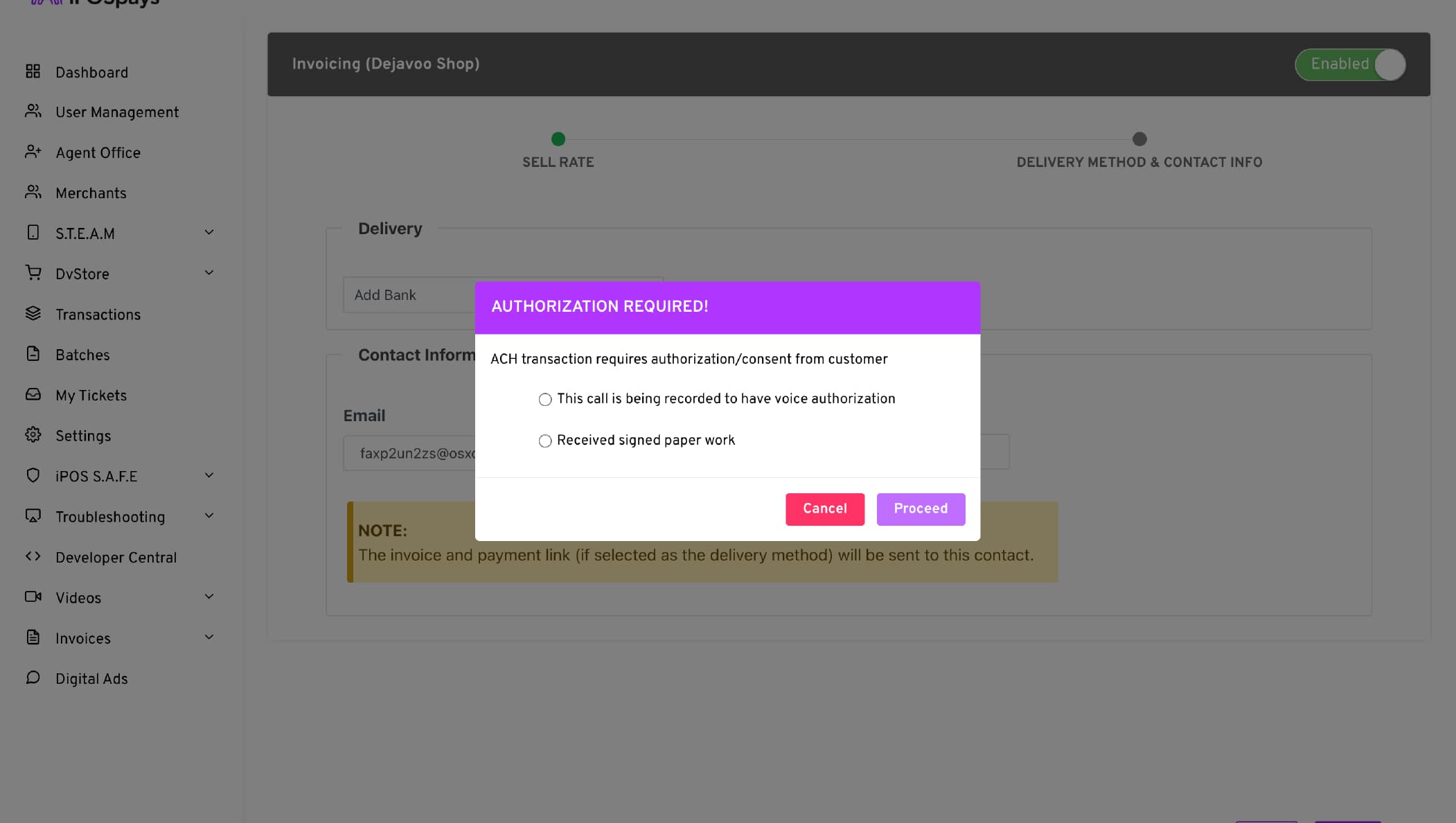Expand the Invoices submenu chevron
Screen dimensions: 1456x823
pyautogui.click(x=209, y=637)
